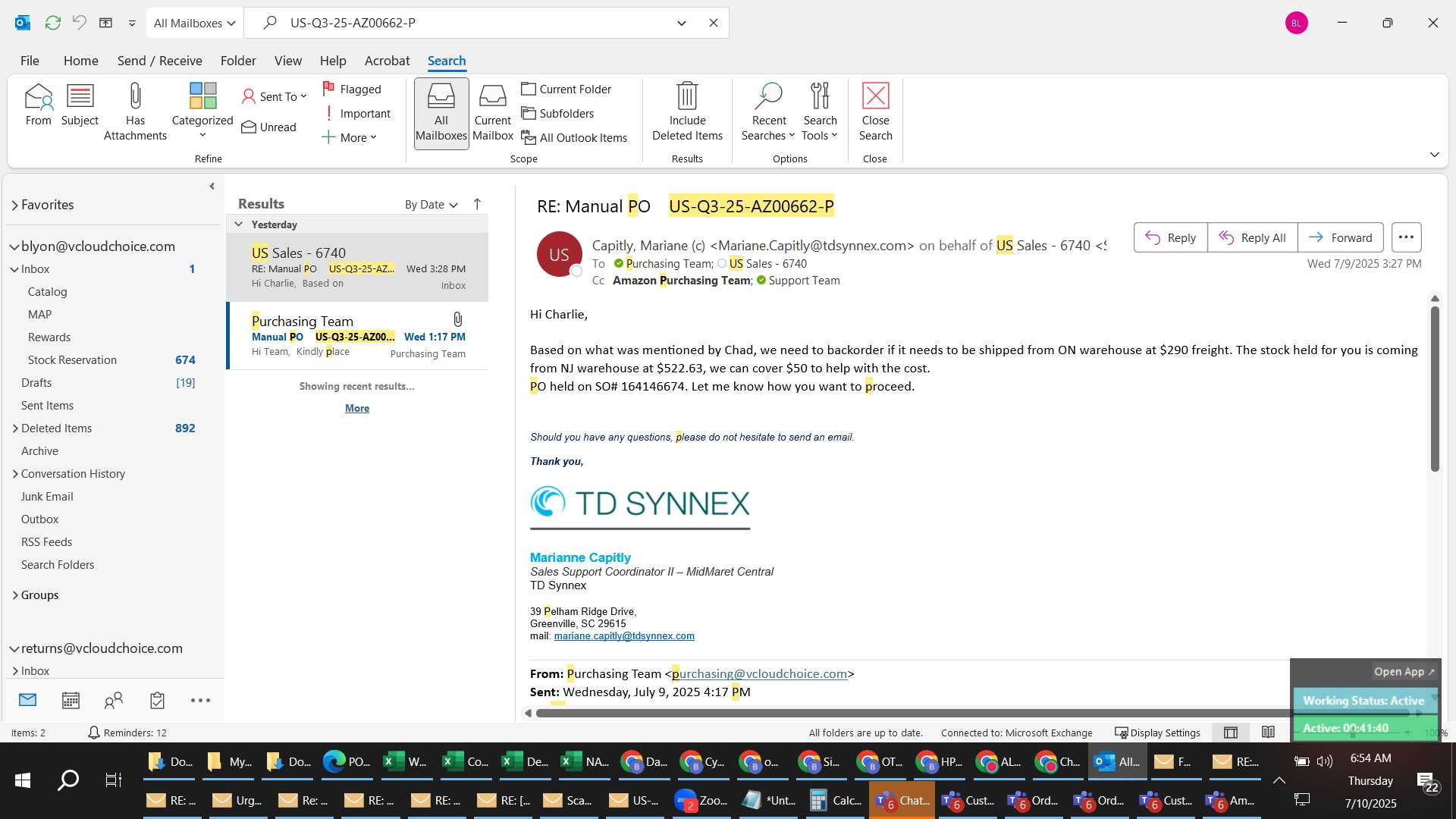Set scope to Current Folder
This screenshot has width=1456, height=819.
(x=566, y=89)
